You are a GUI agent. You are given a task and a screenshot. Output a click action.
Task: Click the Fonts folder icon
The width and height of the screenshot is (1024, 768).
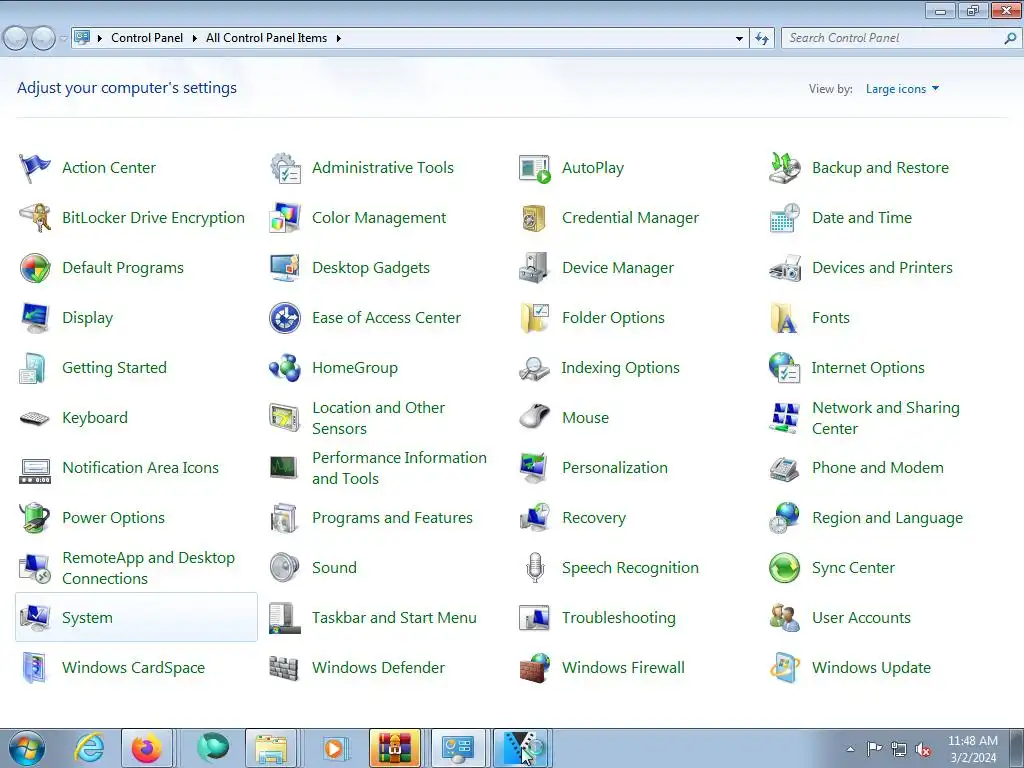point(784,318)
